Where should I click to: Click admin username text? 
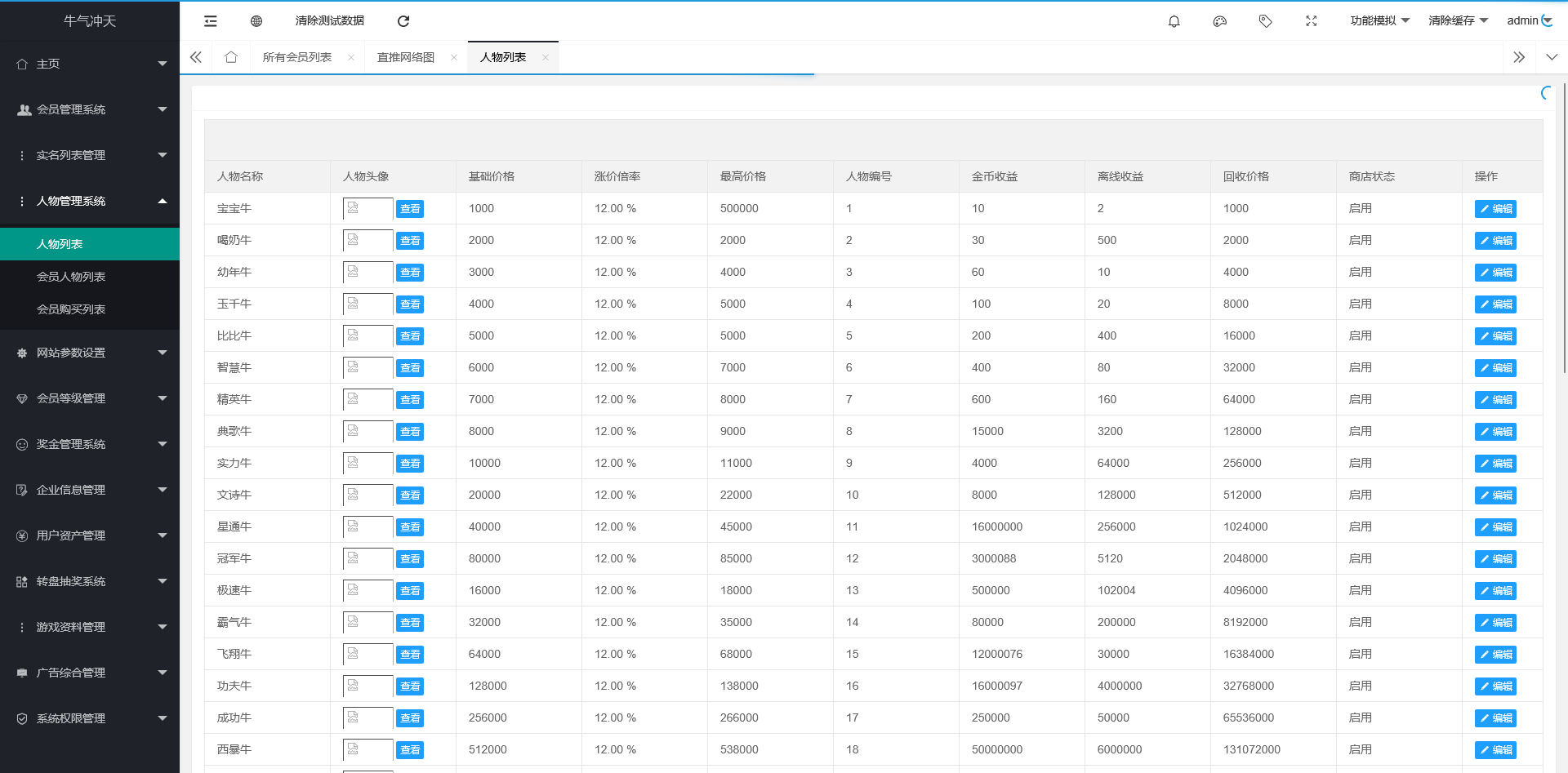point(1522,21)
